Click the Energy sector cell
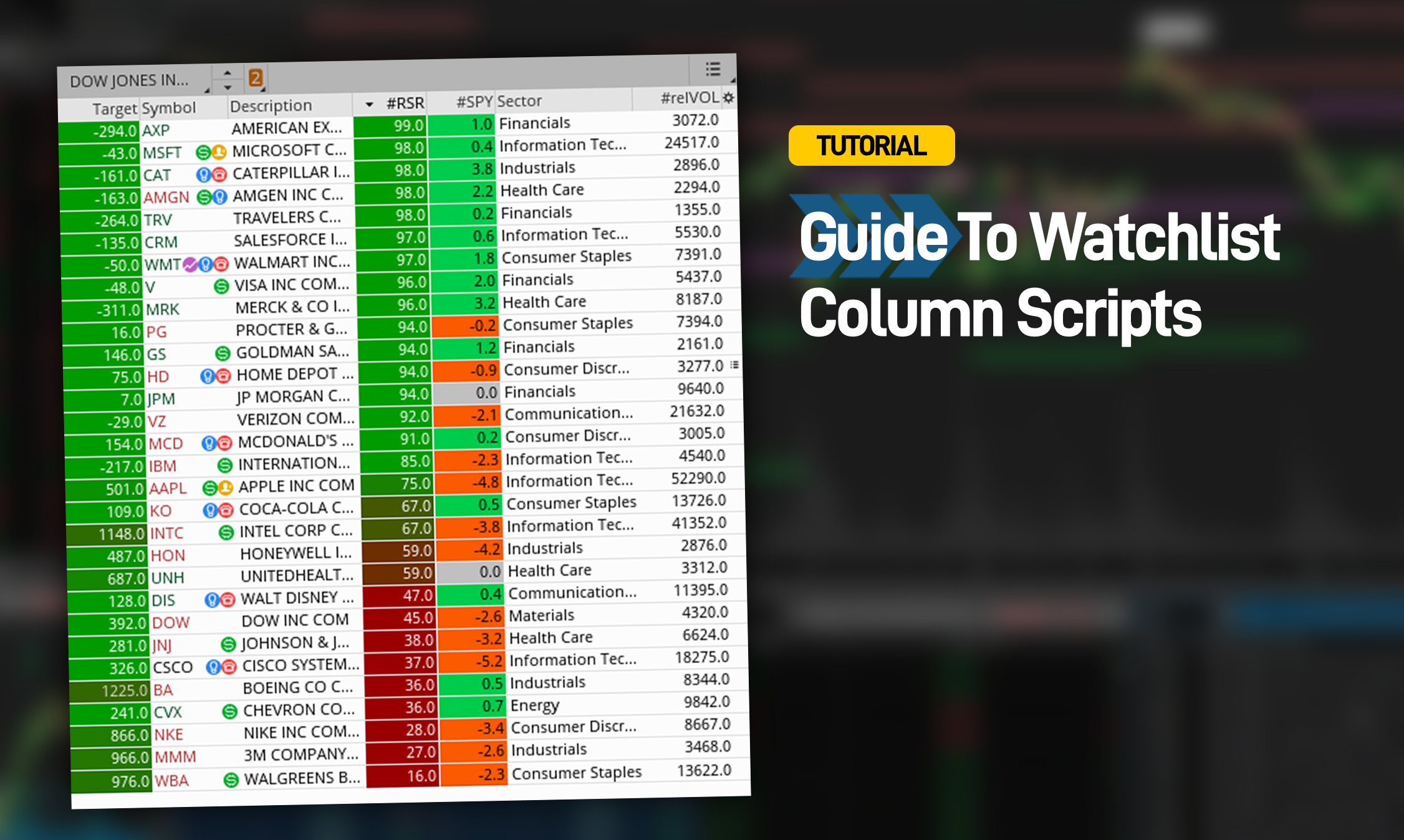Image resolution: width=1404 pixels, height=840 pixels. click(x=535, y=705)
